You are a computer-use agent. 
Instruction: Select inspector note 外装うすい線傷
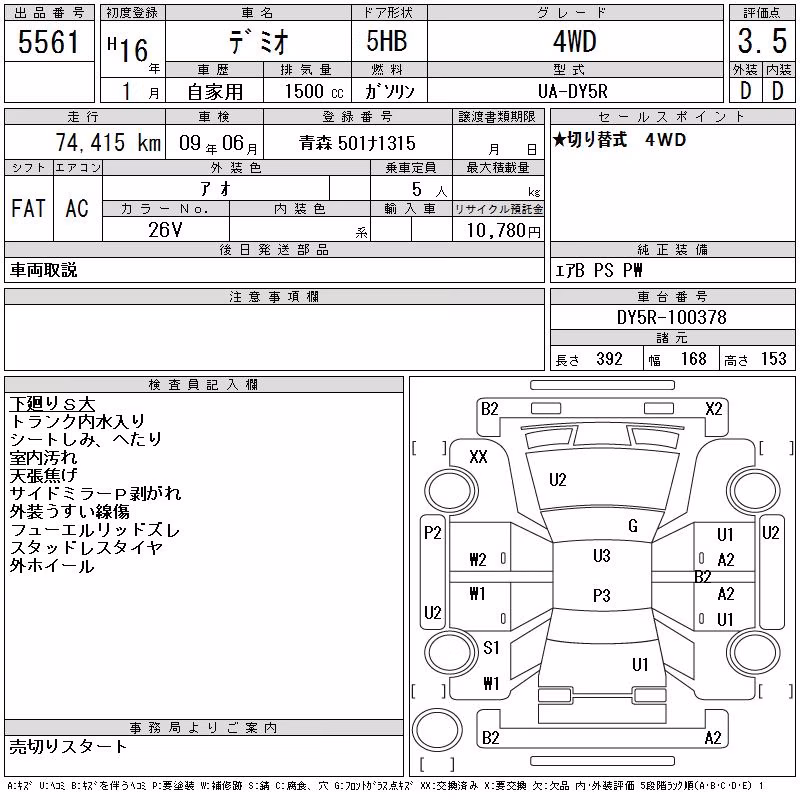pos(69,511)
